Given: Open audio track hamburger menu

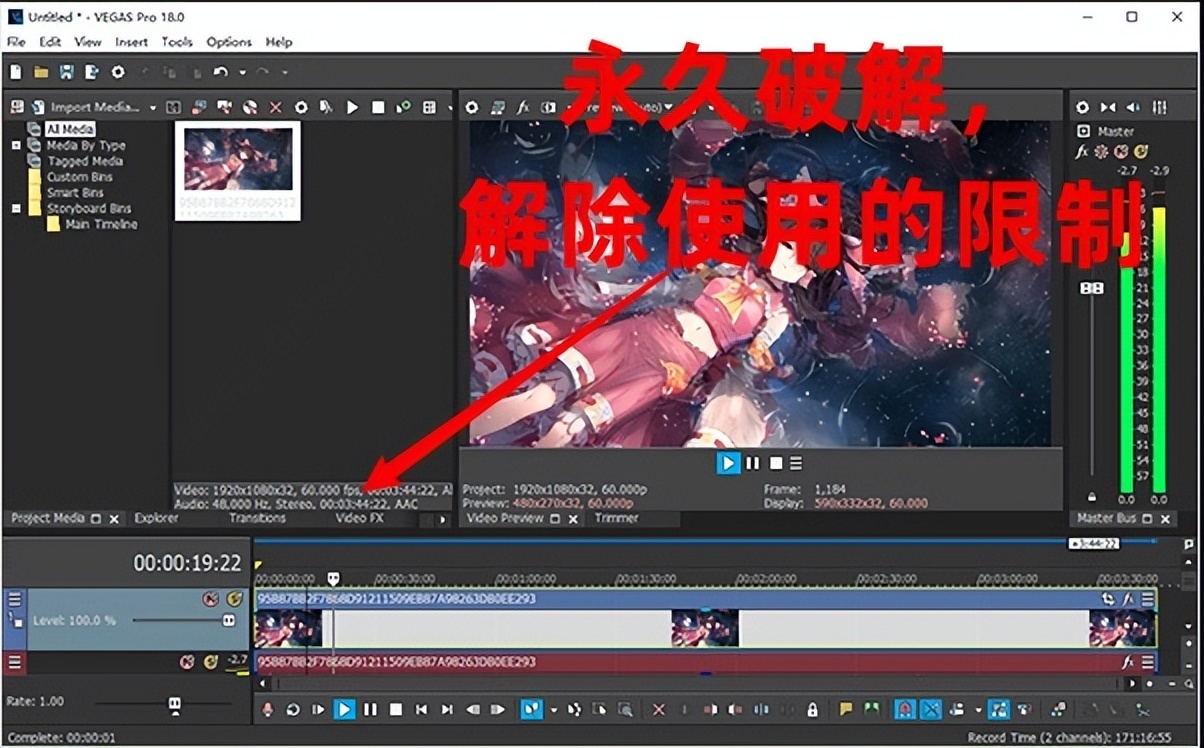Looking at the screenshot, I should (14, 662).
